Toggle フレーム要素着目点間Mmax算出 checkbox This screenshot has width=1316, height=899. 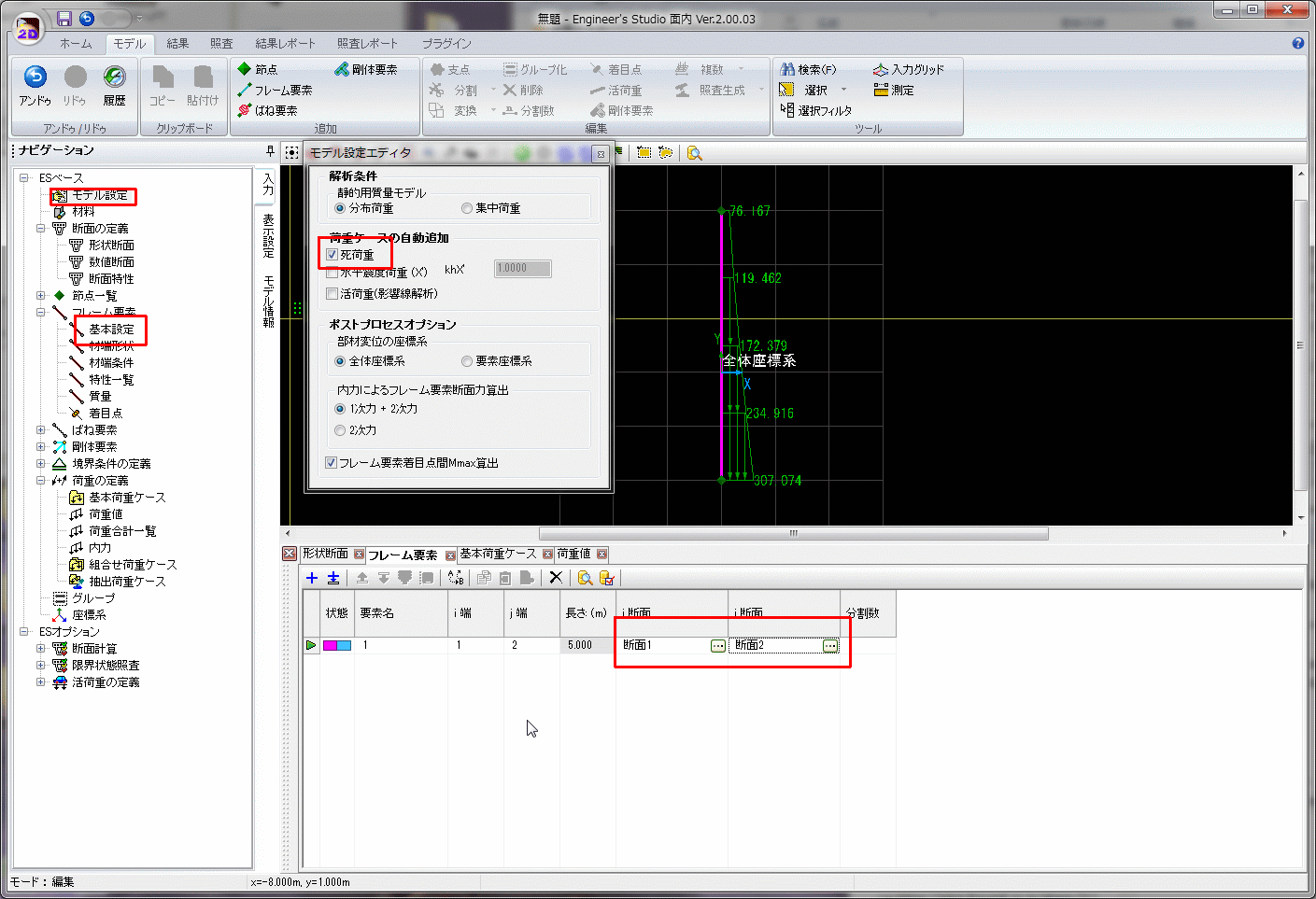point(331,462)
